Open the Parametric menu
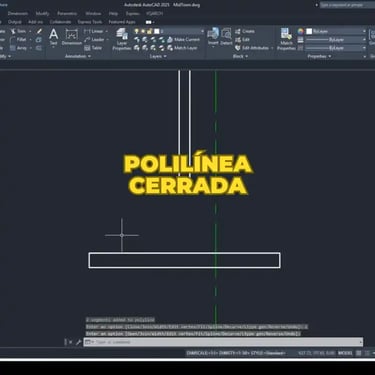This screenshot has height=375, width=375. click(x=67, y=14)
